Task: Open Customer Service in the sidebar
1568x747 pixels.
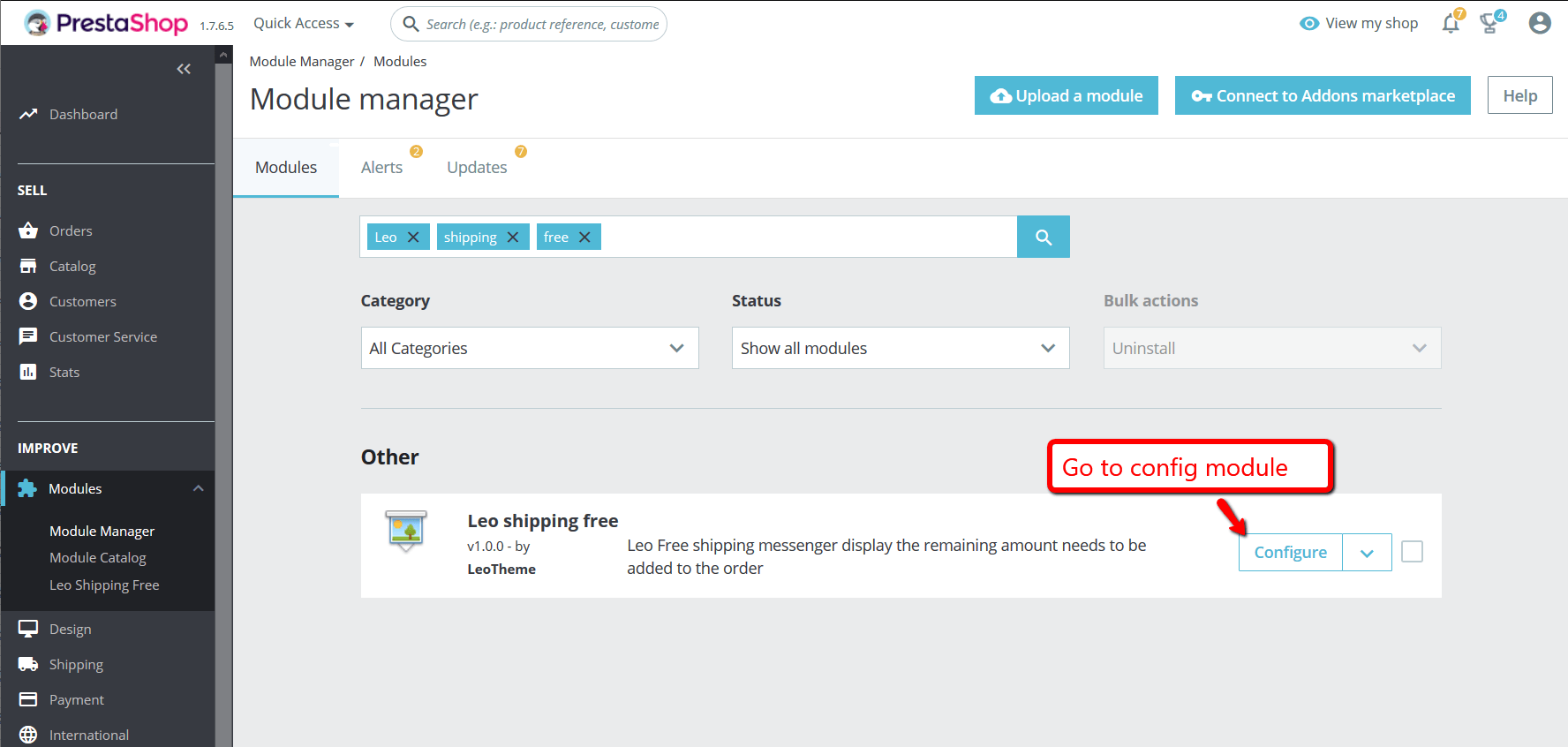Action: coord(103,336)
